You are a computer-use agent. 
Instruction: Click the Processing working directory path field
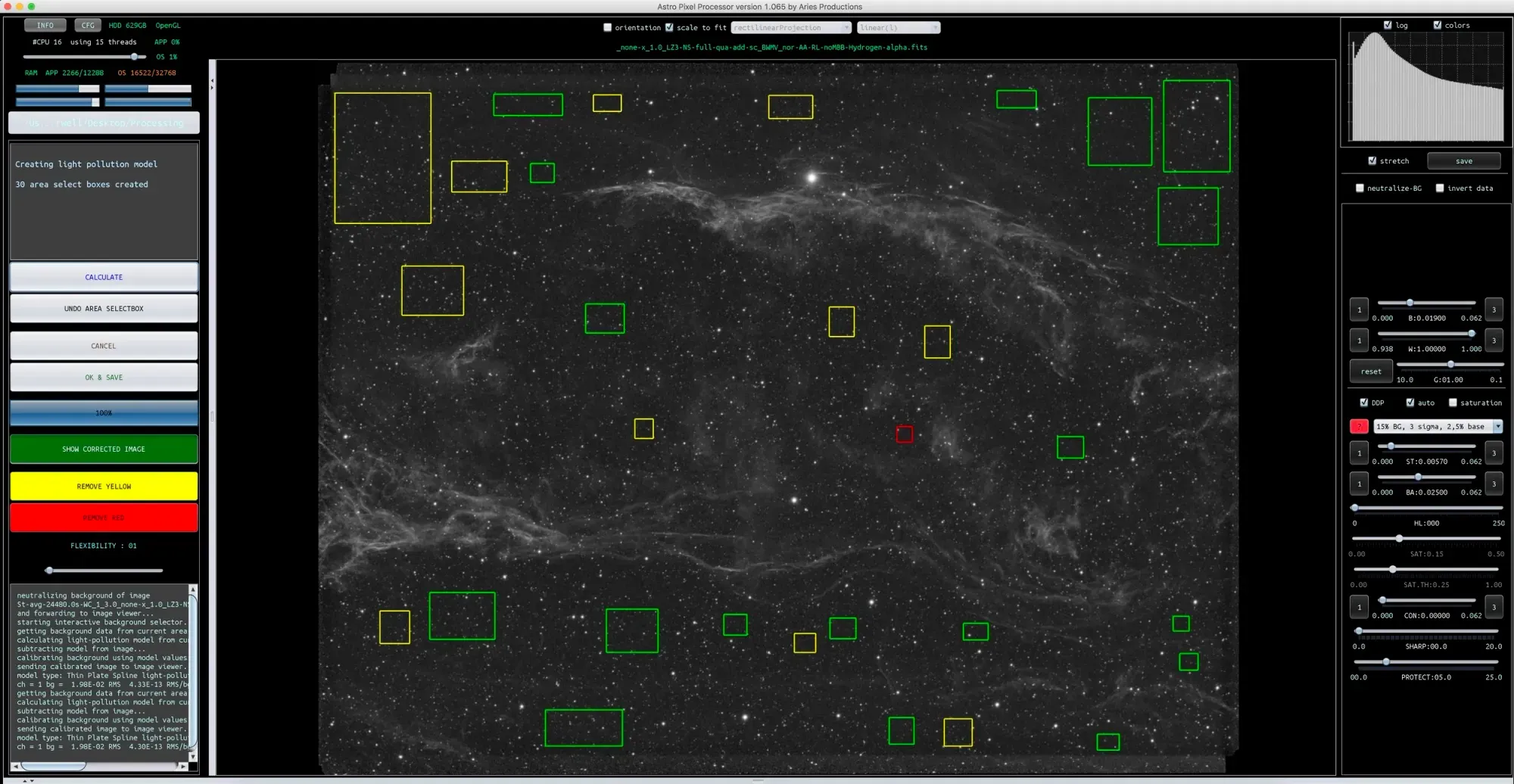pyautogui.click(x=104, y=123)
